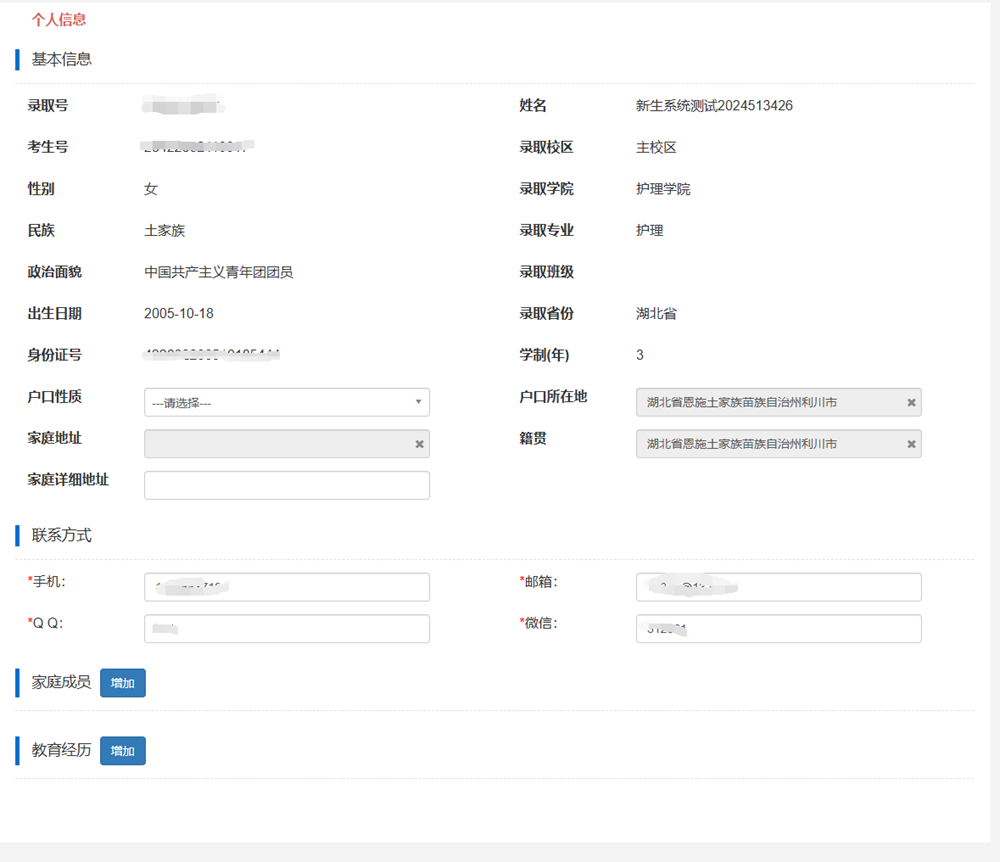1000x862 pixels.
Task: Clear the 籍贯 field with its X icon
Action: [x=911, y=444]
